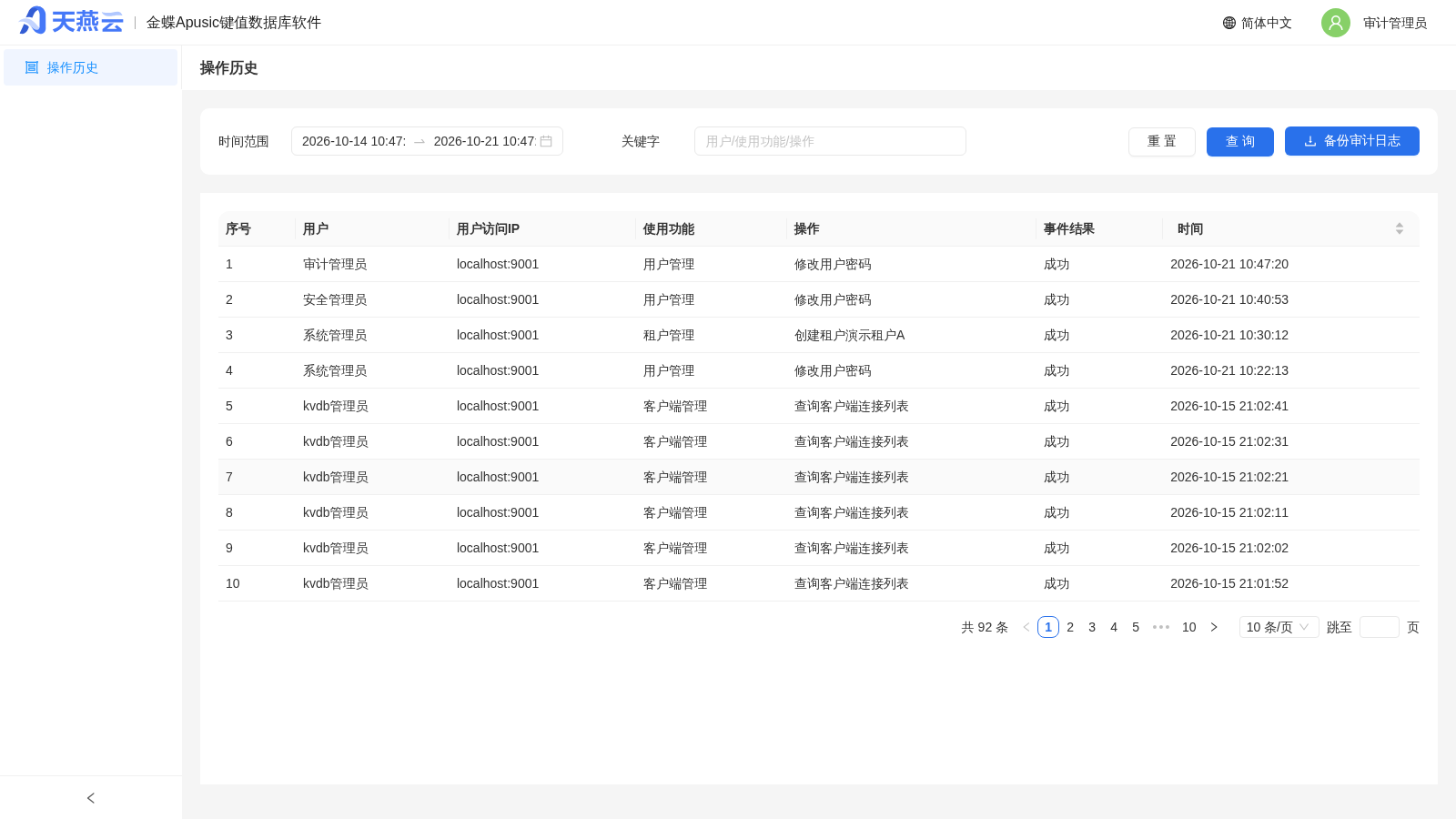
Task: Click the 重置 button
Action: (1162, 141)
